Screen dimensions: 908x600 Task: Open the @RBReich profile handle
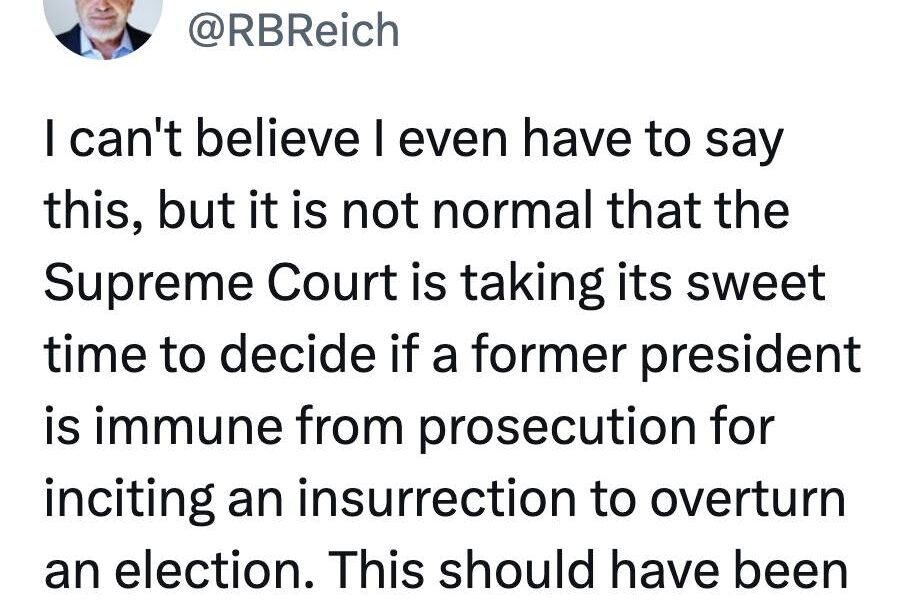(x=294, y=30)
